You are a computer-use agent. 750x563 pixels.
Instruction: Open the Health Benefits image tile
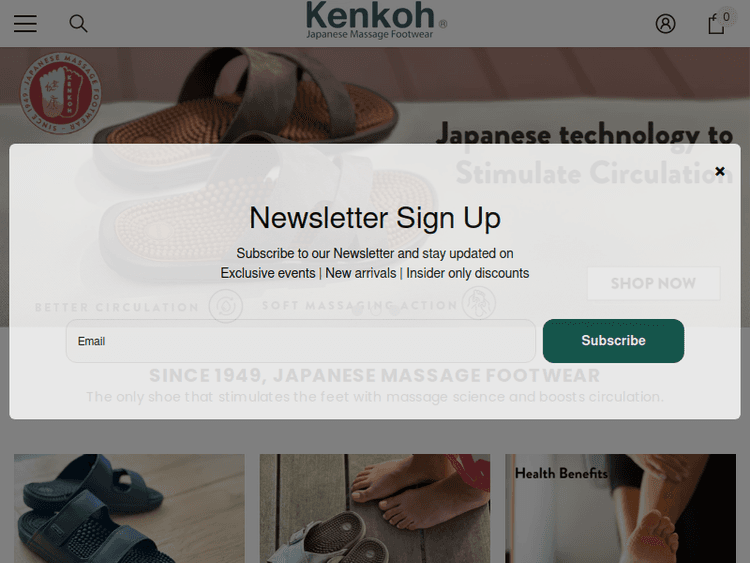coord(620,508)
